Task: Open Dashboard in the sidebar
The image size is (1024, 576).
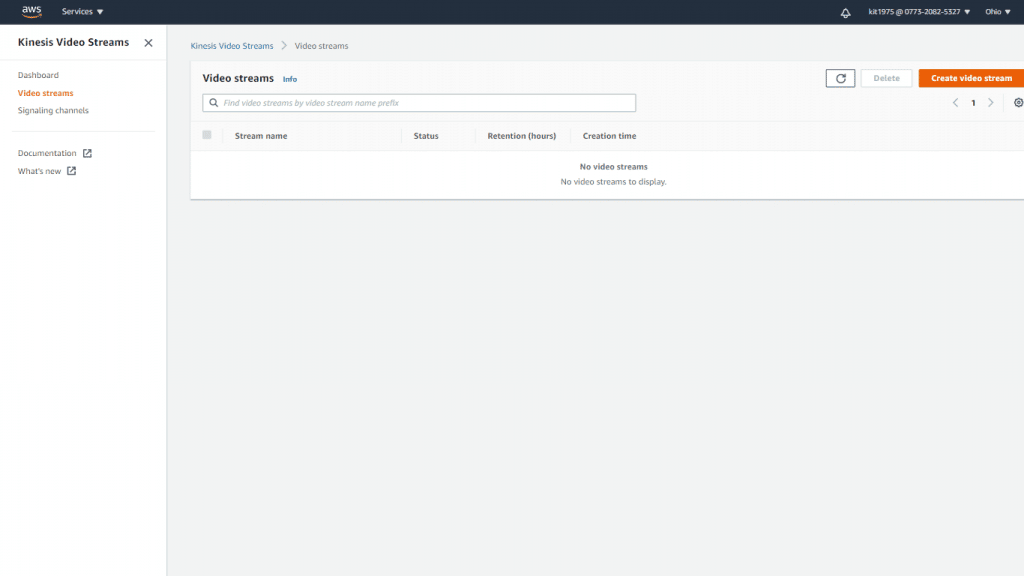Action: click(38, 75)
